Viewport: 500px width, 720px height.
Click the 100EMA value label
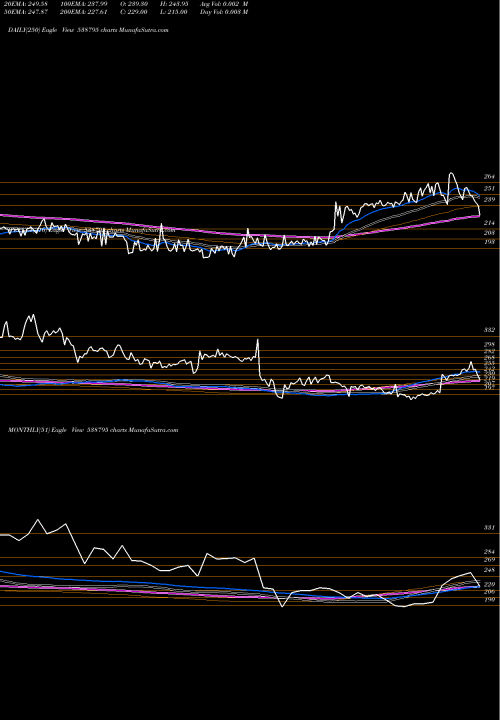[84, 4]
